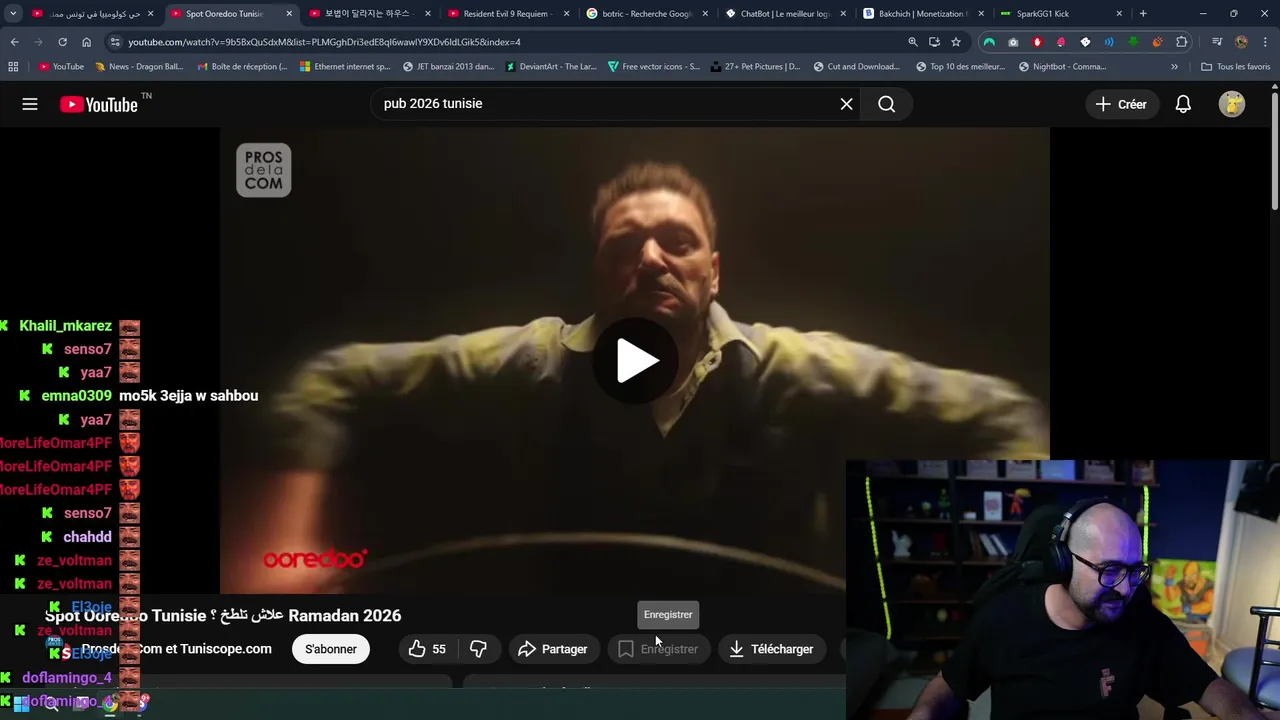Open YouTube notifications bell
This screenshot has height=720, width=1280.
[x=1183, y=104]
